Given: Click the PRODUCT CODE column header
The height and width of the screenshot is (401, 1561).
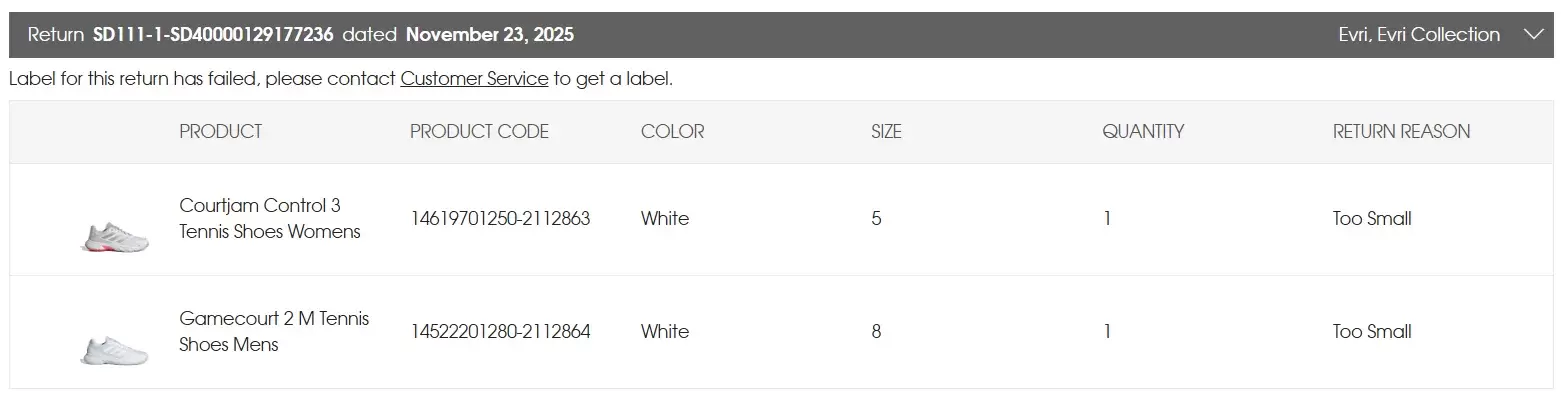Looking at the screenshot, I should pos(479,132).
